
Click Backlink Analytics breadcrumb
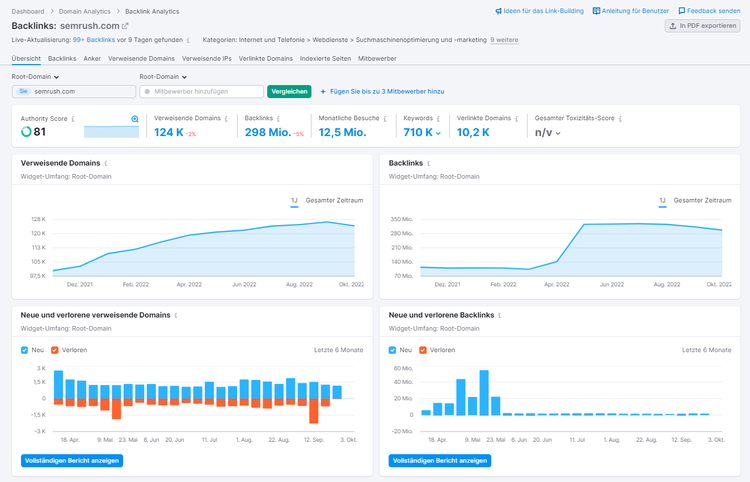pos(152,11)
